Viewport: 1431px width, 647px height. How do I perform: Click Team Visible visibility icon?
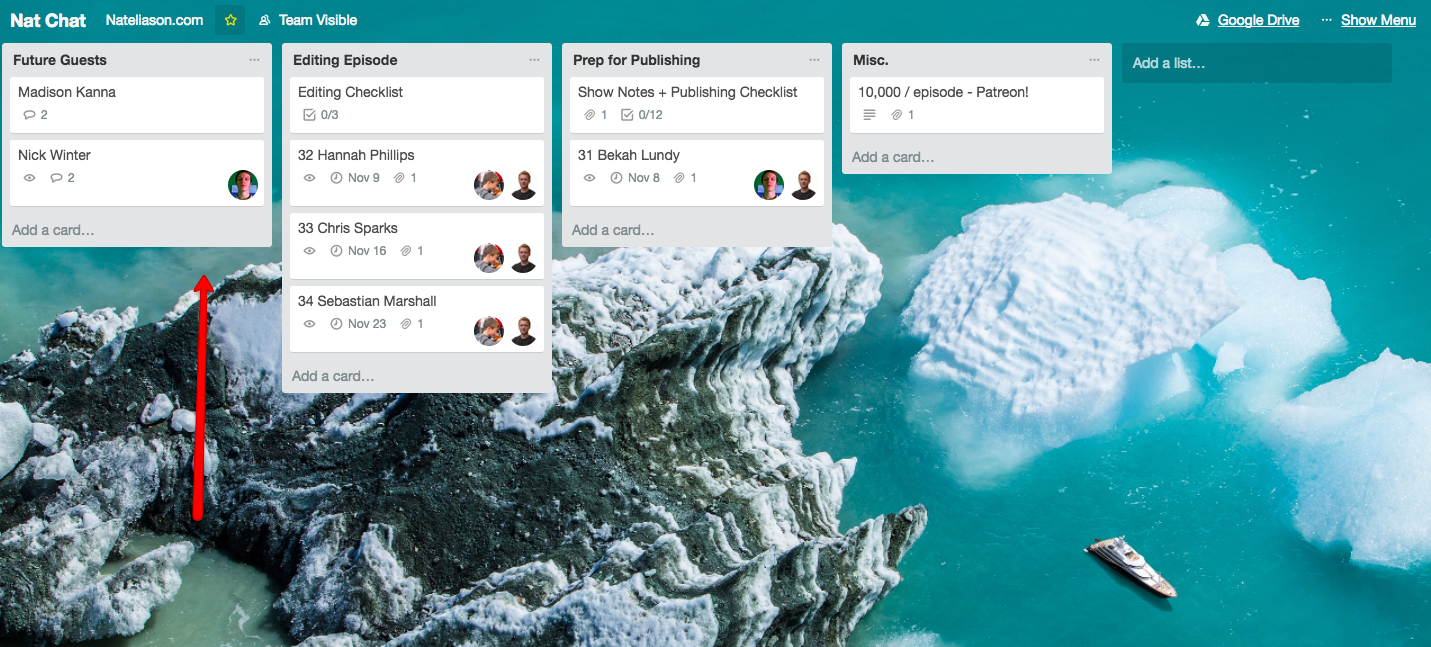click(x=264, y=20)
